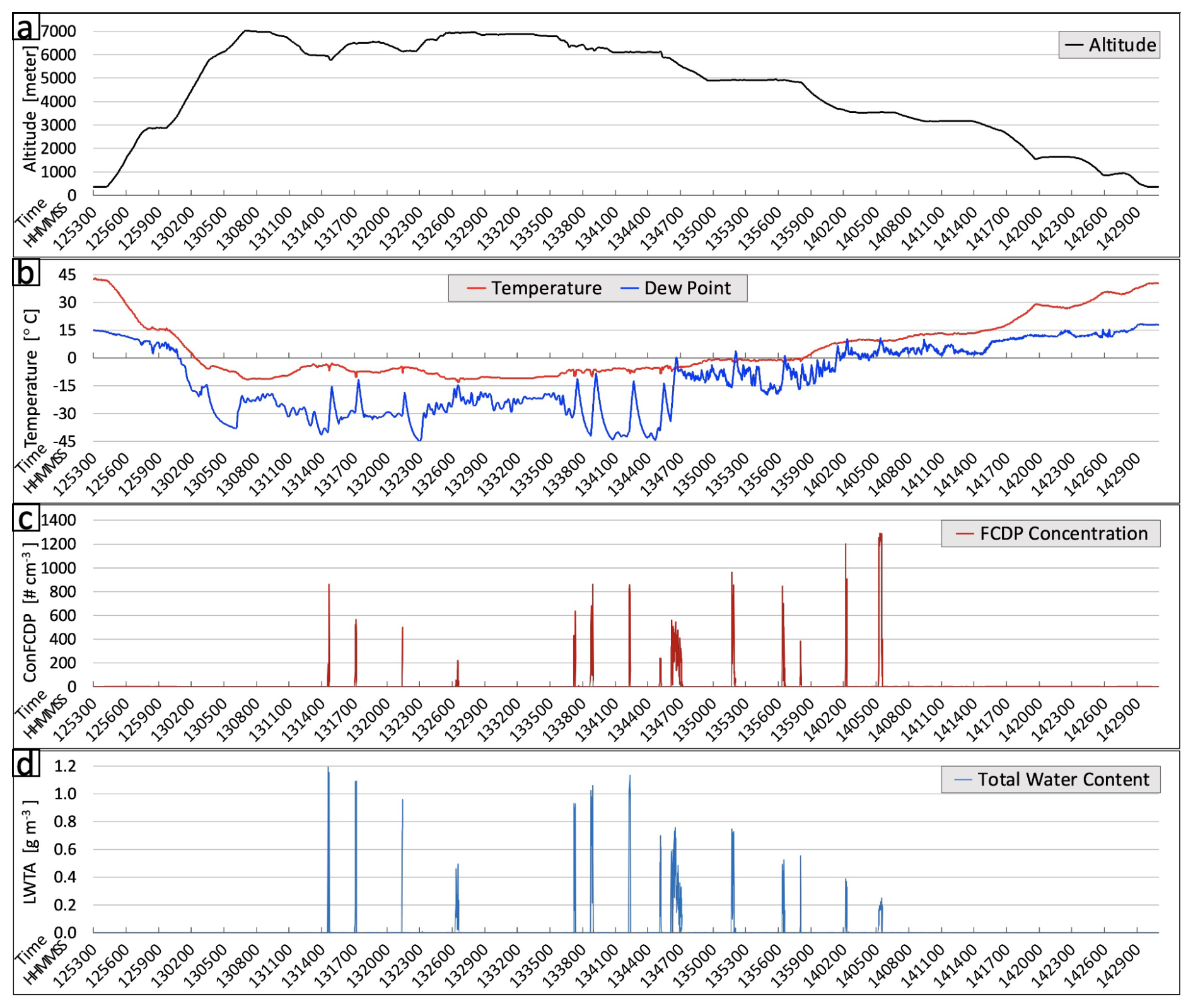1193x1008 pixels.
Task: Click the panel label "a"
Action: click(x=25, y=28)
